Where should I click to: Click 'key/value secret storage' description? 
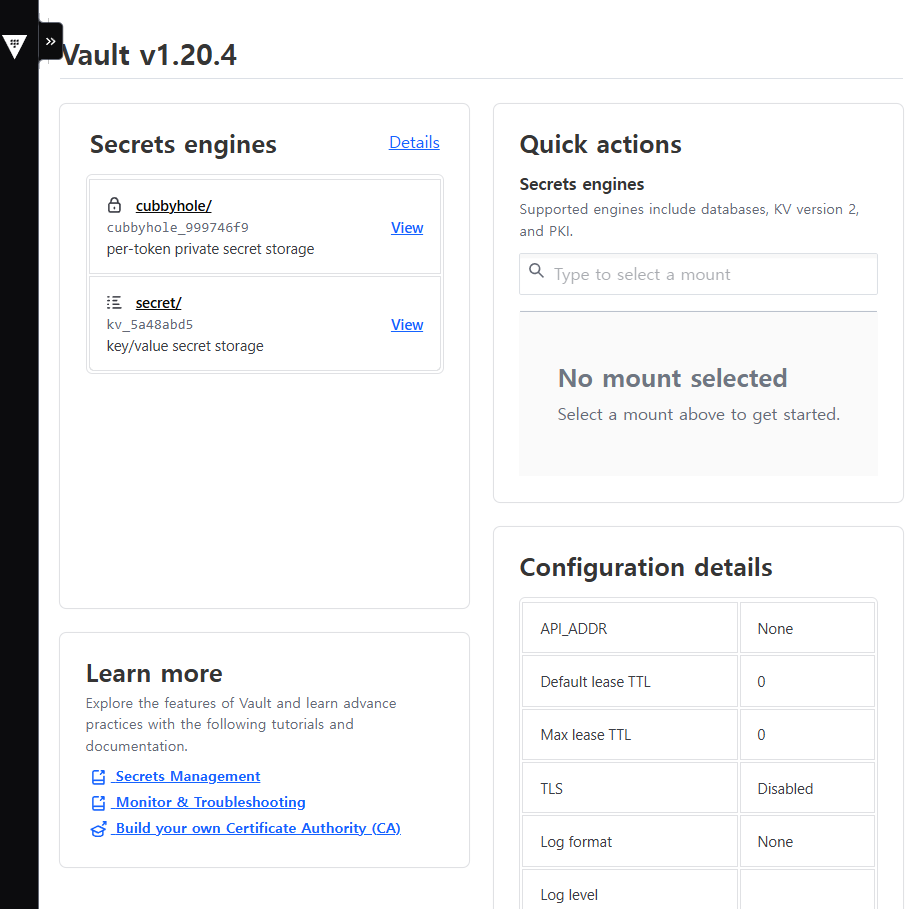pos(185,346)
